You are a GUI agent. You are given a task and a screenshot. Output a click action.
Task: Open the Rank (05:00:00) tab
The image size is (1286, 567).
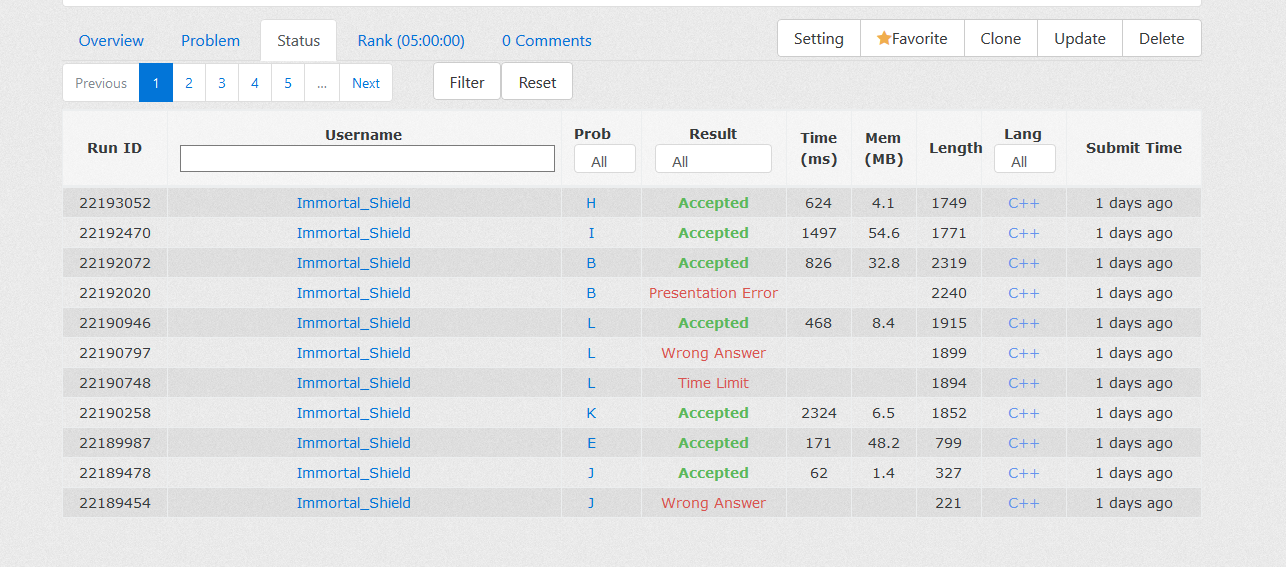pos(411,41)
